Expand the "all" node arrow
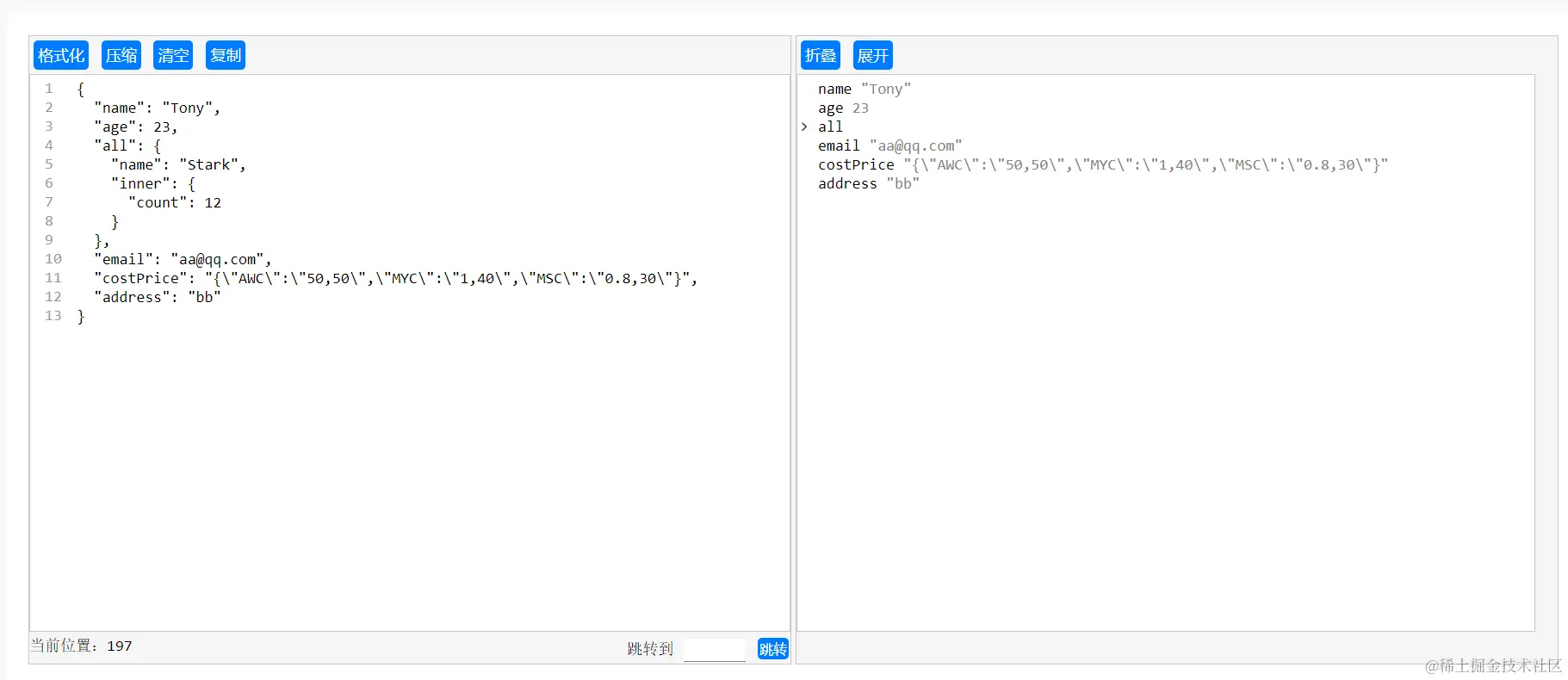 [x=804, y=127]
